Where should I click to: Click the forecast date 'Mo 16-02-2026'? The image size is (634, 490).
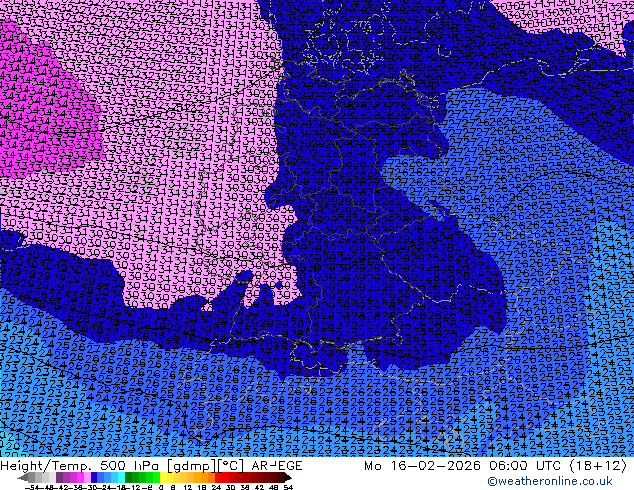(422, 466)
